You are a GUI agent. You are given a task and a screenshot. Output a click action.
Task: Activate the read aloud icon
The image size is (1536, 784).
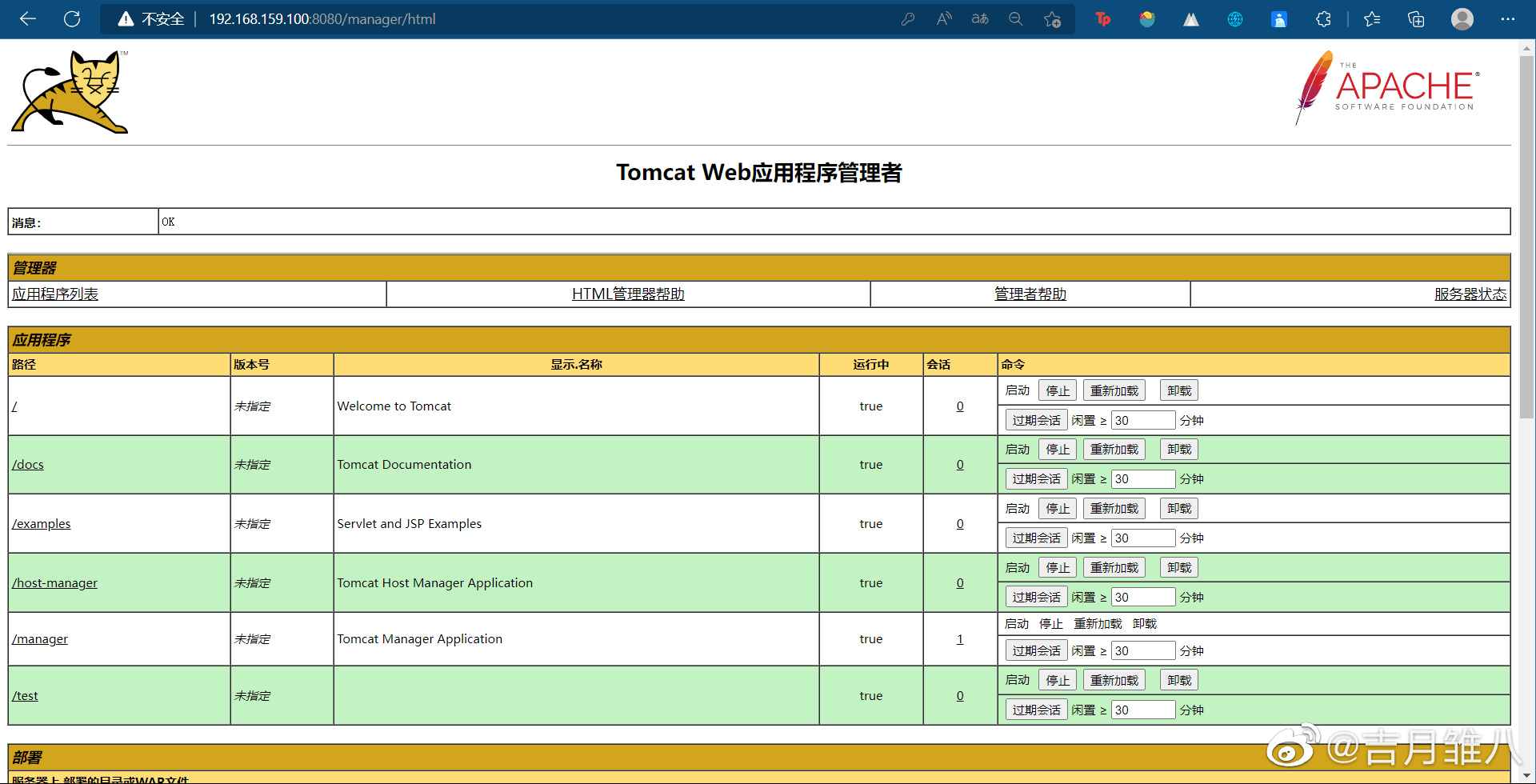coord(944,19)
